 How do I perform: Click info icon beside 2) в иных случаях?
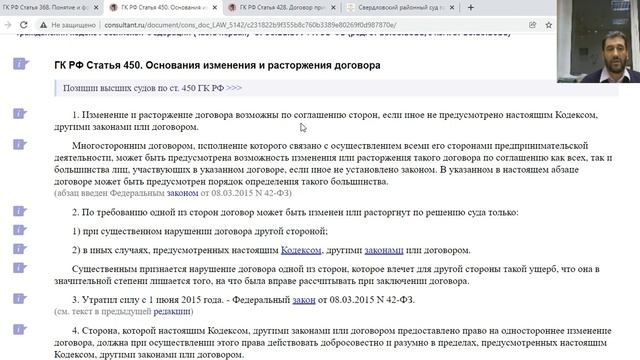tap(20, 249)
